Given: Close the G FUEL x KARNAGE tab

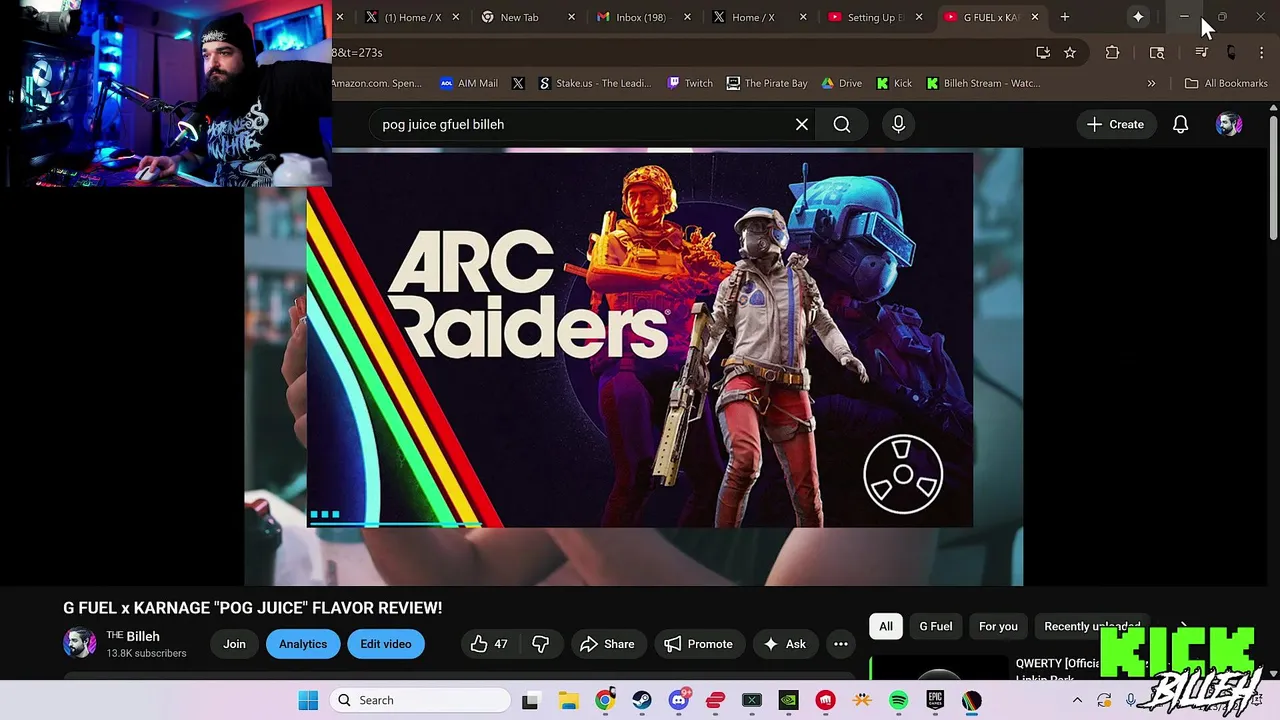Looking at the screenshot, I should click(x=1034, y=17).
